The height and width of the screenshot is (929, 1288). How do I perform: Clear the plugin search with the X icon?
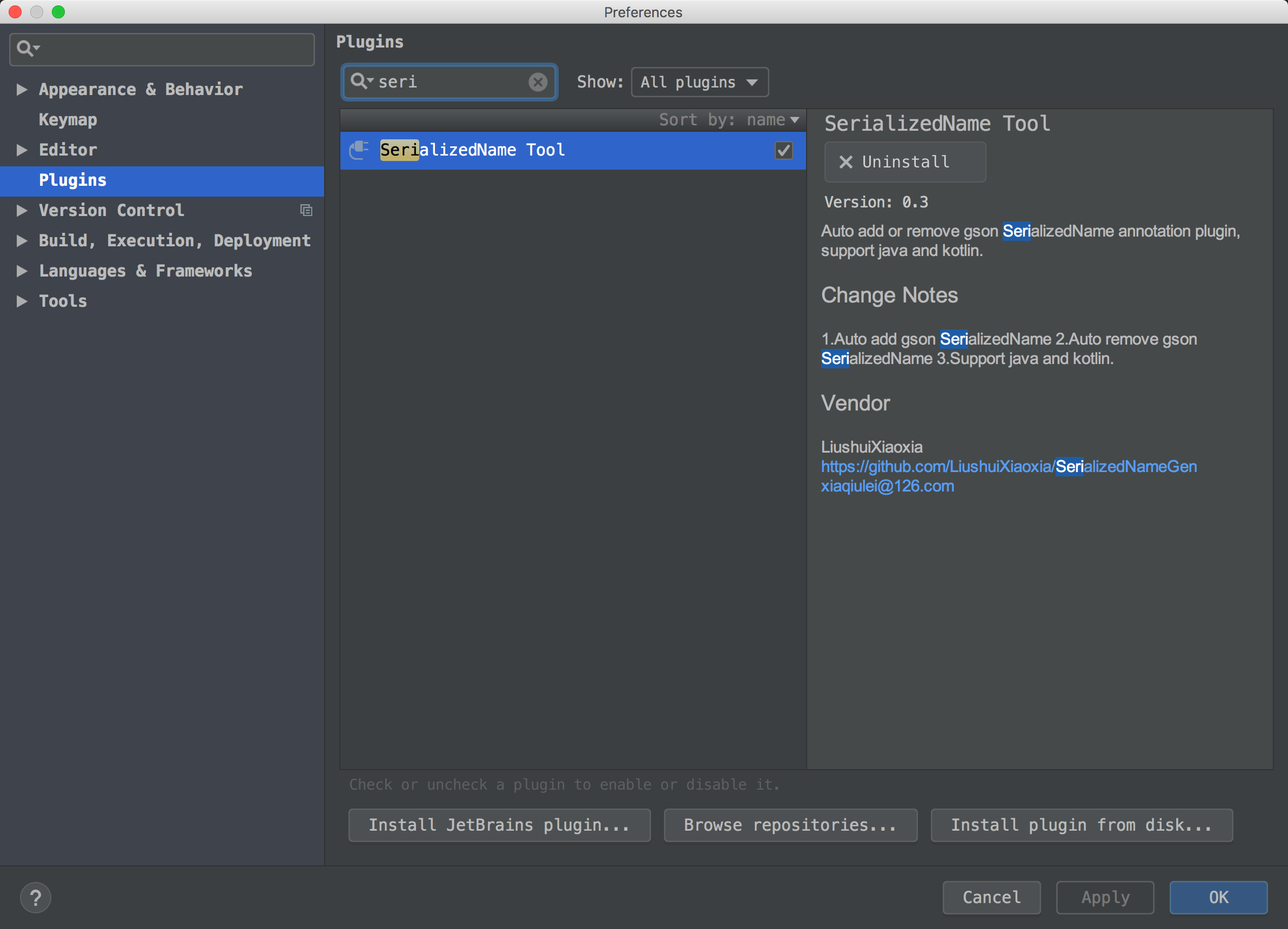[537, 82]
